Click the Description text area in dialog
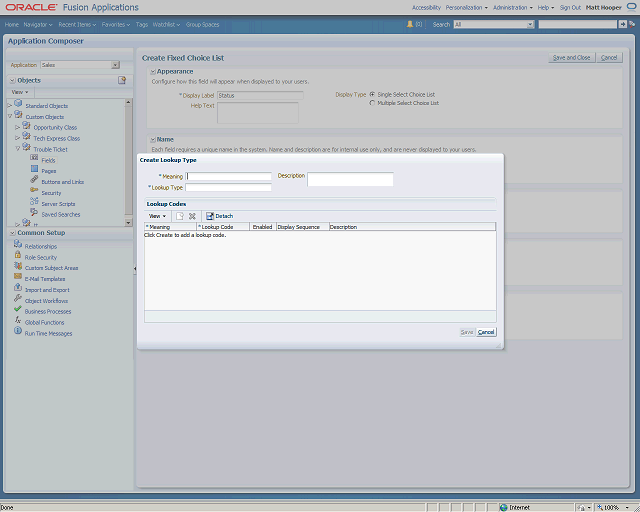The image size is (640, 512). [x=350, y=179]
